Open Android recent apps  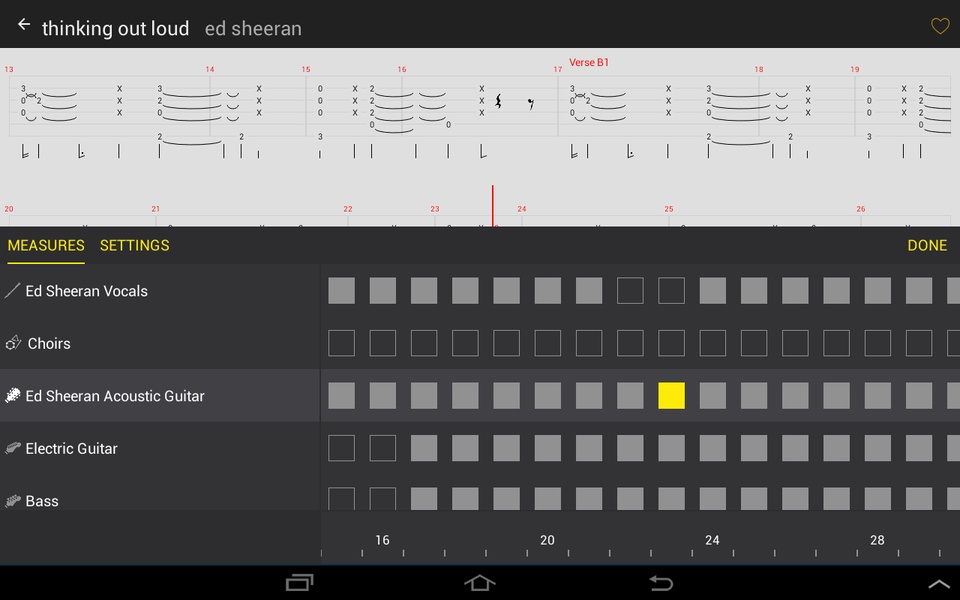point(299,582)
